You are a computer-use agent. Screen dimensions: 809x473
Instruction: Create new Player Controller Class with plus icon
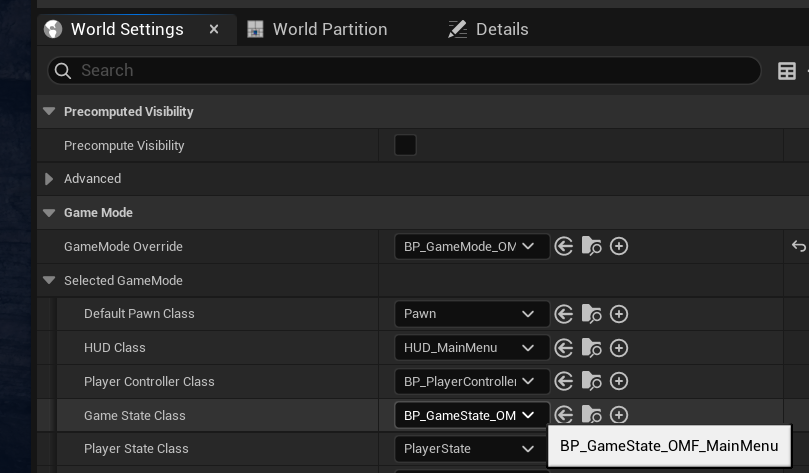tap(619, 382)
